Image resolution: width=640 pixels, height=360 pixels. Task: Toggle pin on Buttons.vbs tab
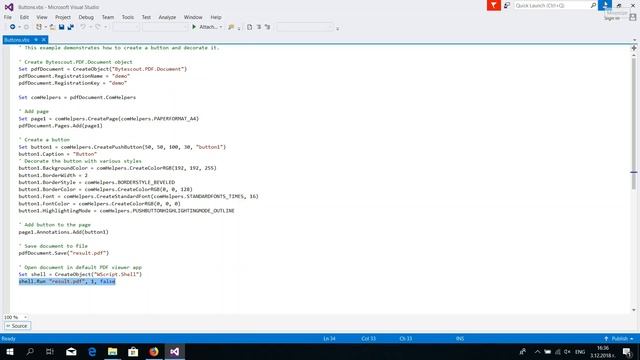tap(36, 40)
